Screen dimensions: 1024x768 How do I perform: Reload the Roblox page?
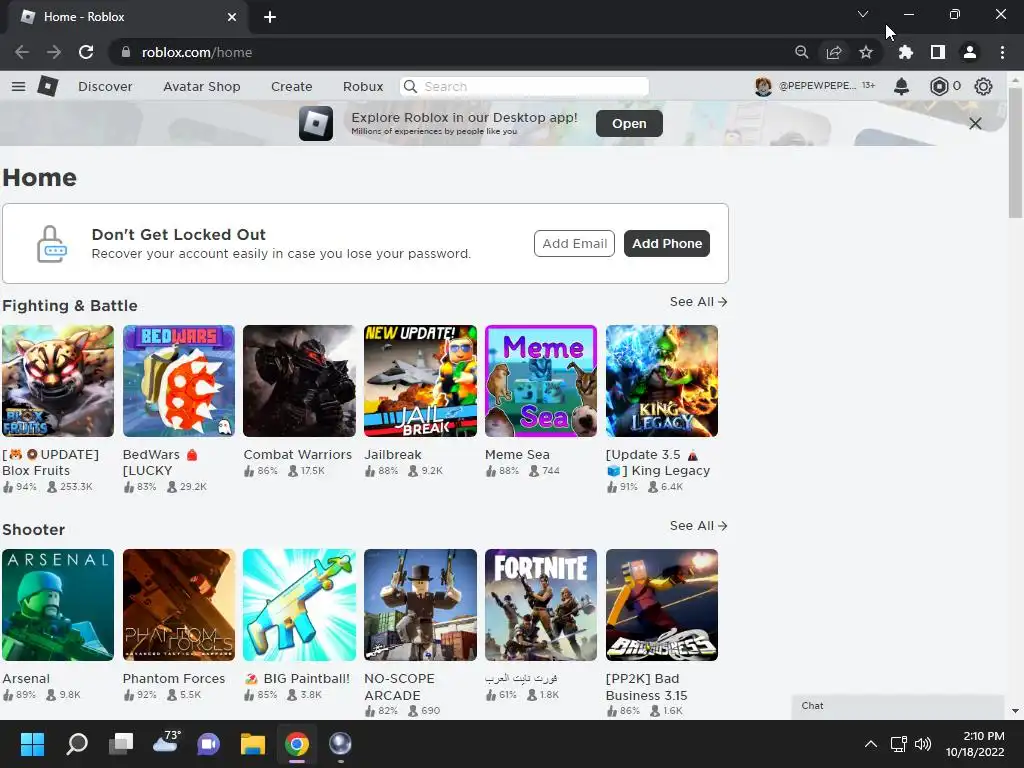pyautogui.click(x=86, y=52)
